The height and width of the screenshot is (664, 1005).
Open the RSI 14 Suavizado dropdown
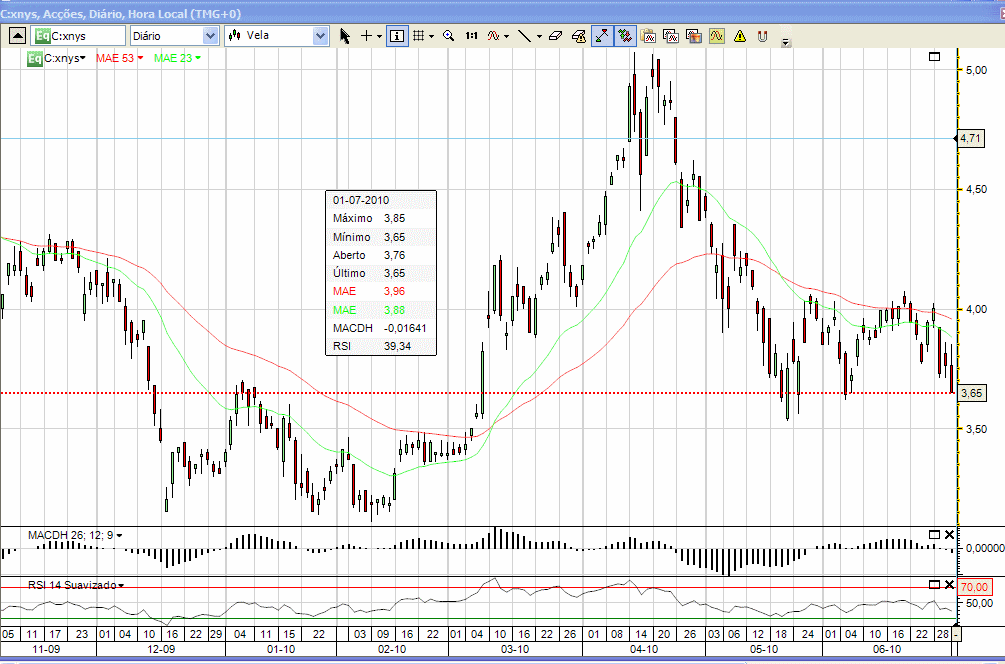(120, 585)
